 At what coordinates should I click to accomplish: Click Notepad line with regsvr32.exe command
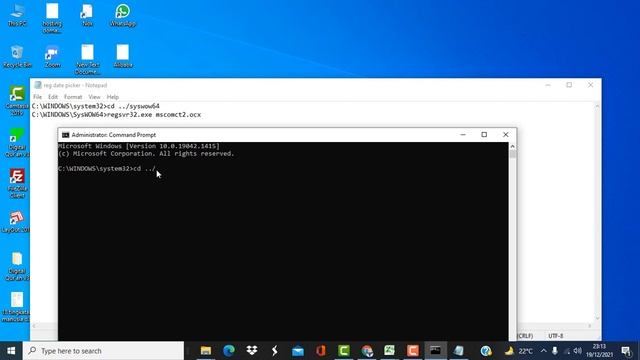point(116,115)
